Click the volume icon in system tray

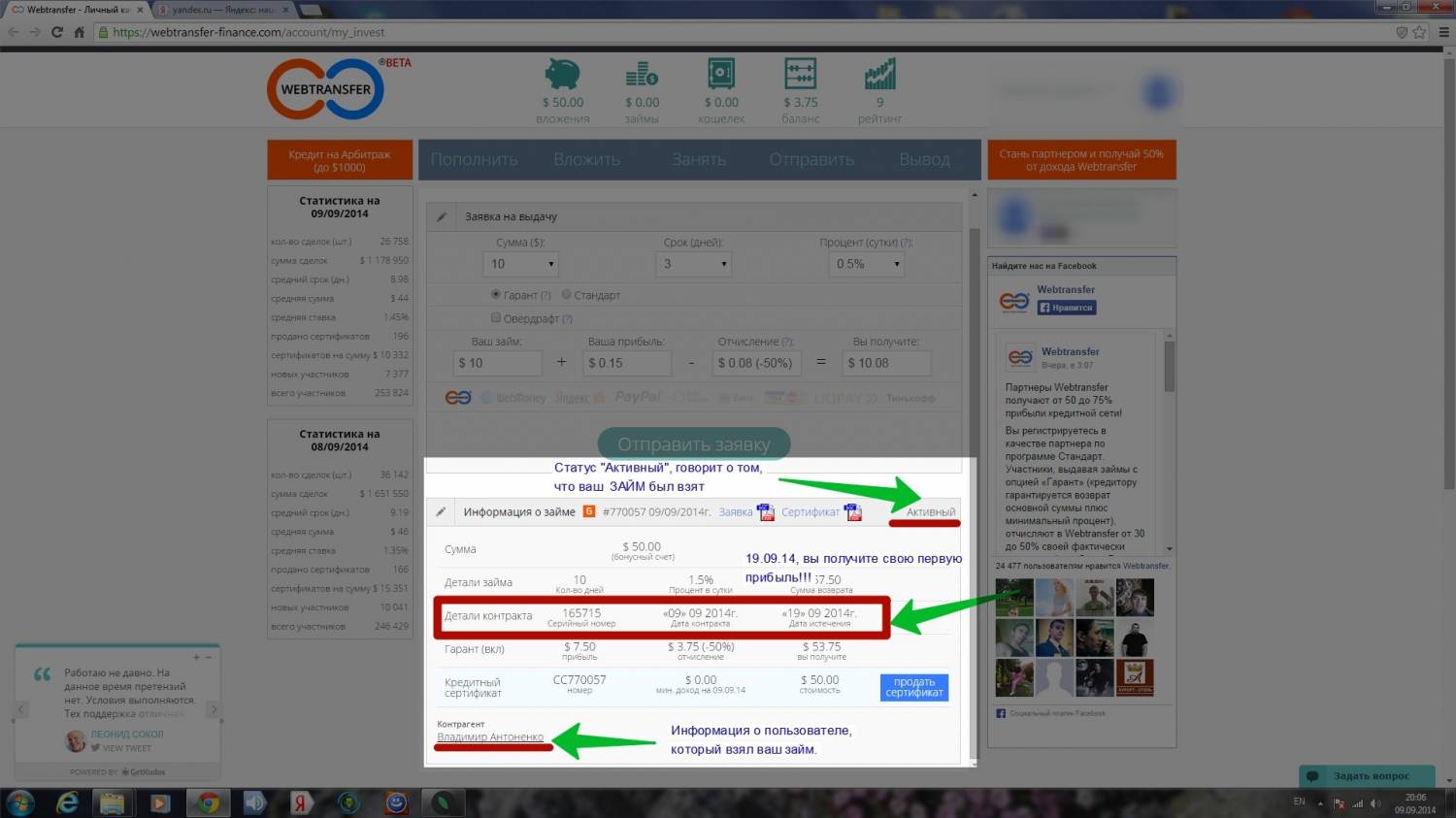[x=1375, y=803]
